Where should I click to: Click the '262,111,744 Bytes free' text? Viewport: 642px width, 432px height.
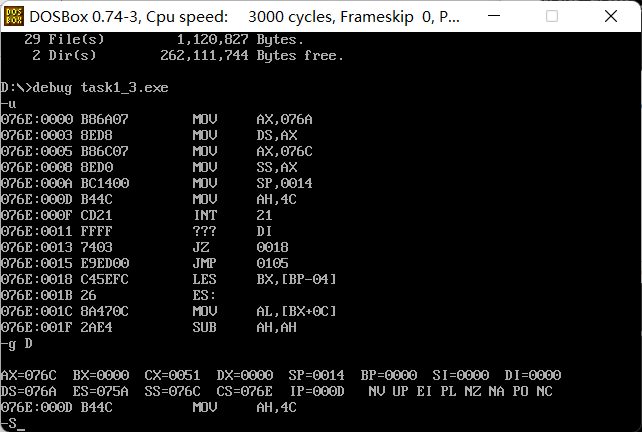pos(251,55)
